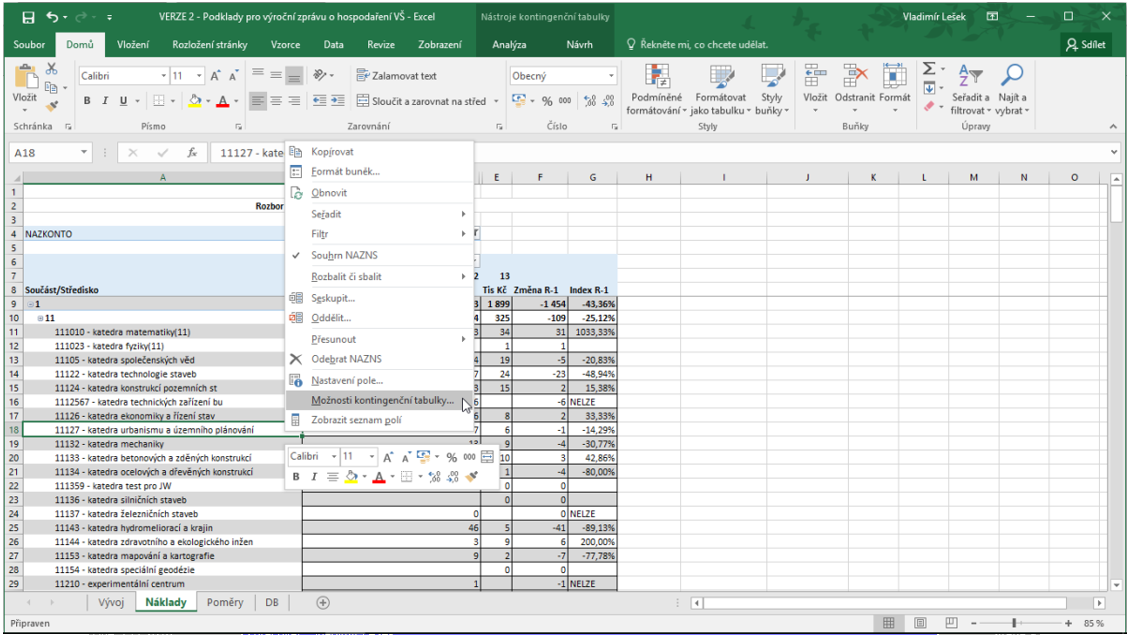Open mini toolbar font size dropdown
Viewport: 1129px width, 635px height.
click(x=372, y=456)
